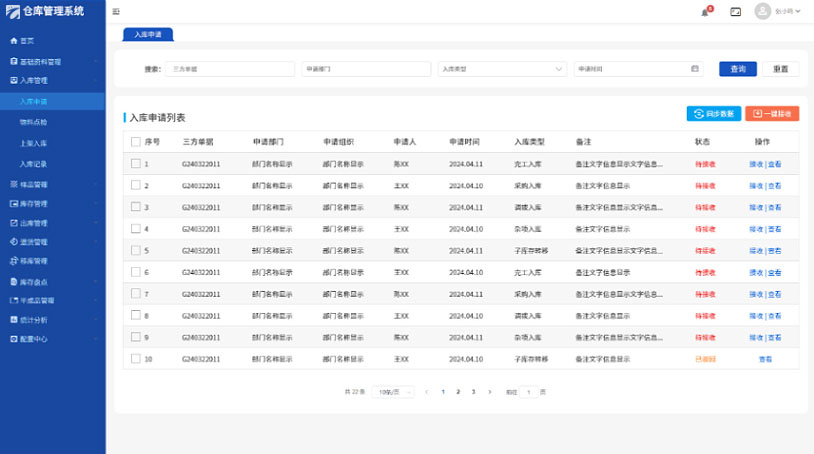Check the select-all checkbox in table header
The image size is (814, 454).
[x=135, y=142]
